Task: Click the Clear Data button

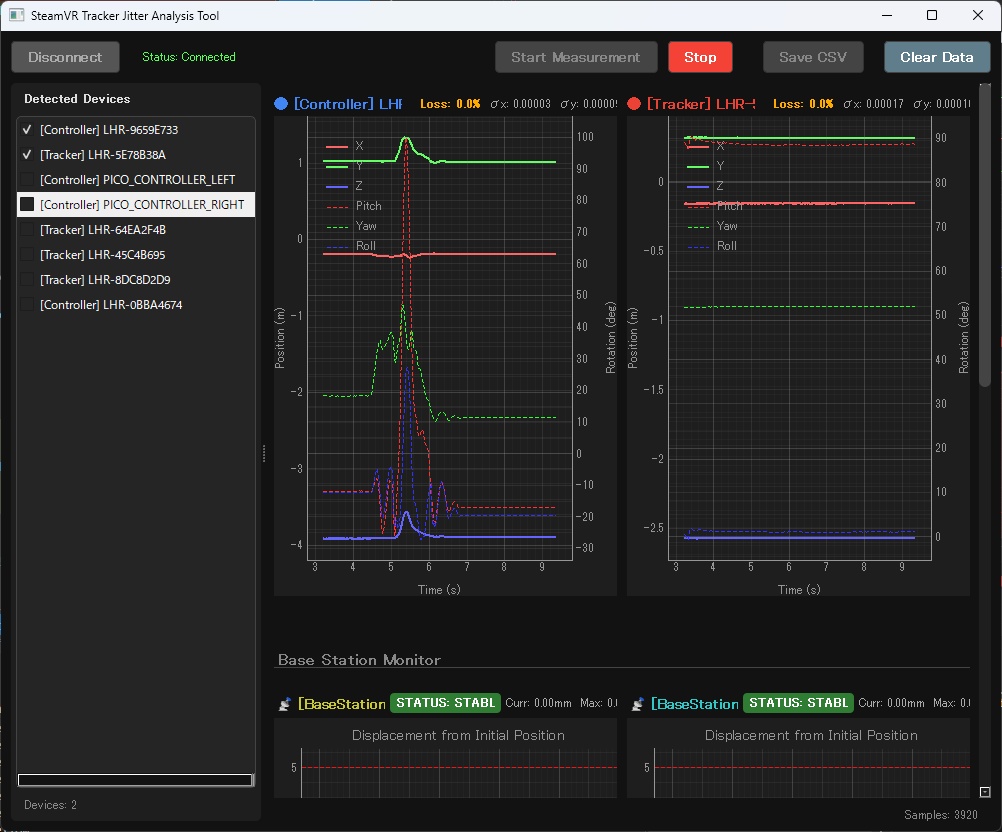Action: pos(936,57)
